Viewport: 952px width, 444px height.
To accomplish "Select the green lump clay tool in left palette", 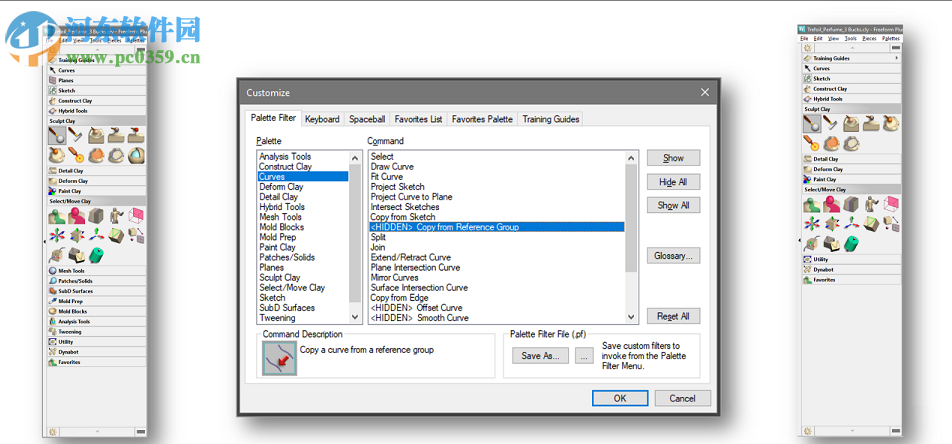I will (56, 216).
